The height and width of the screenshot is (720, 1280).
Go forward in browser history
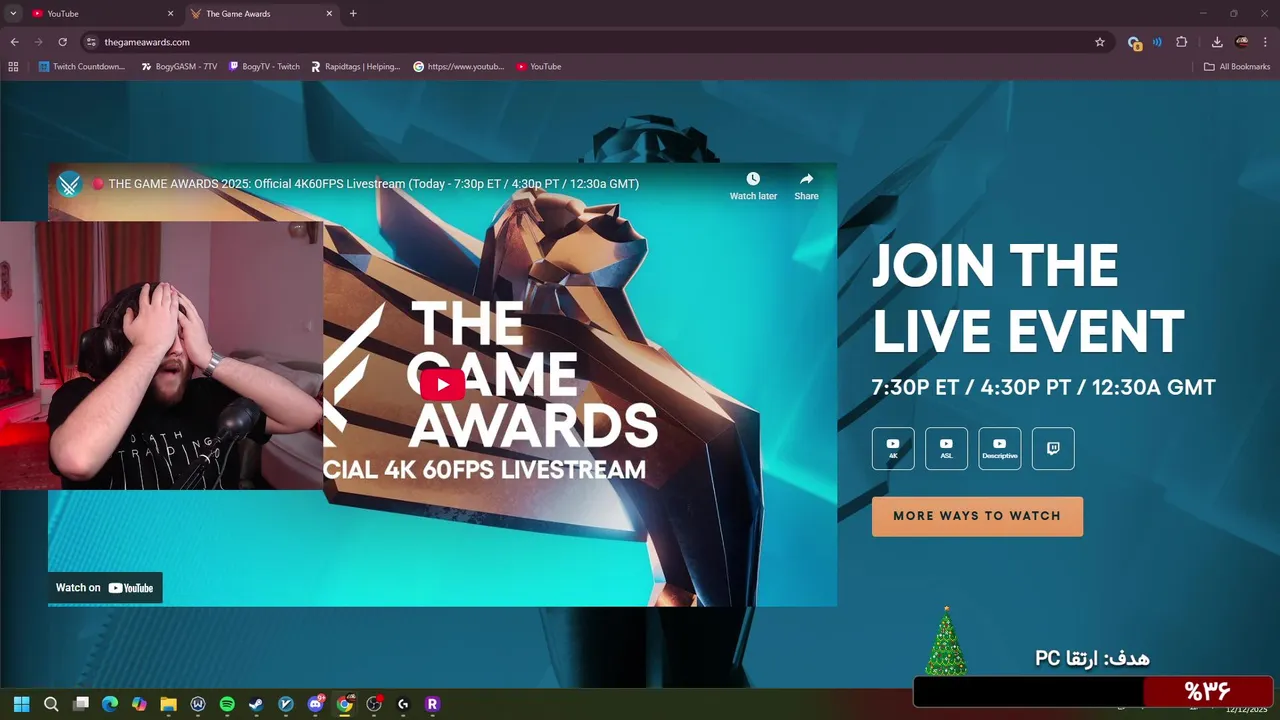pyautogui.click(x=38, y=42)
